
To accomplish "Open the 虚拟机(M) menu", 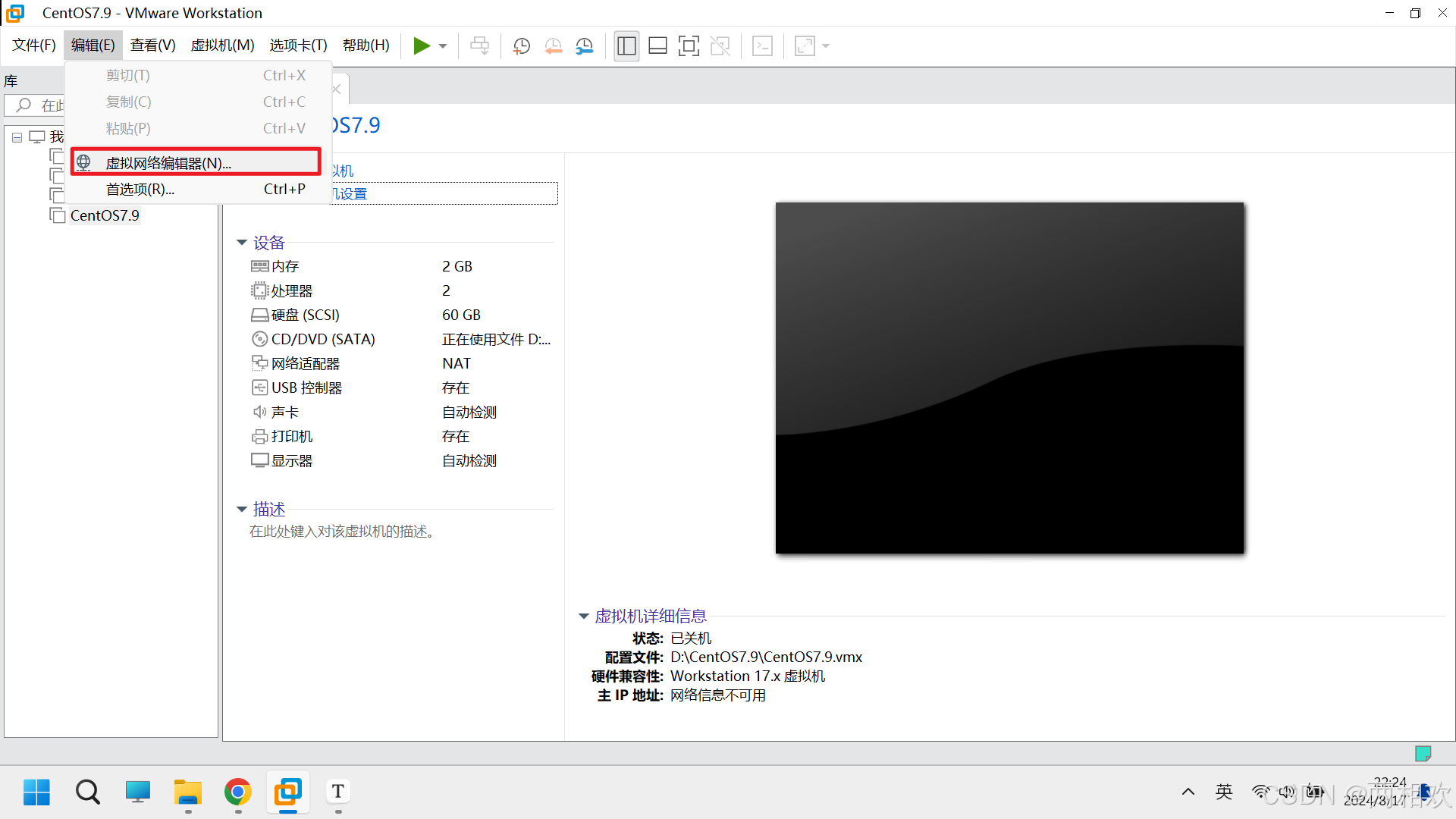I will coord(222,45).
